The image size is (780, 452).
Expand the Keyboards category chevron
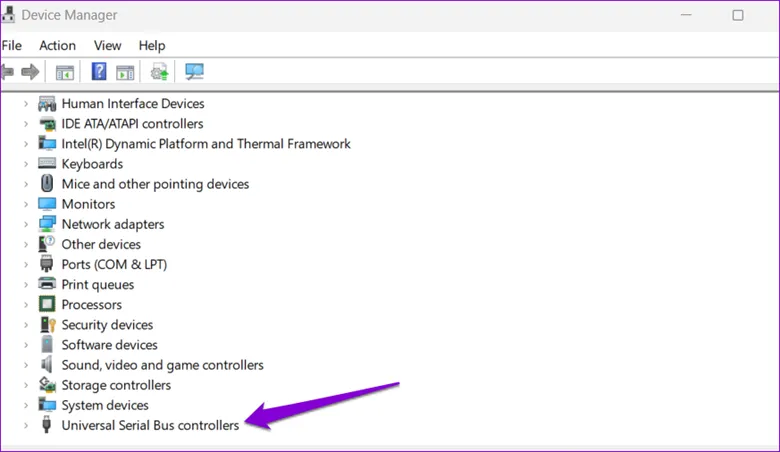click(26, 164)
